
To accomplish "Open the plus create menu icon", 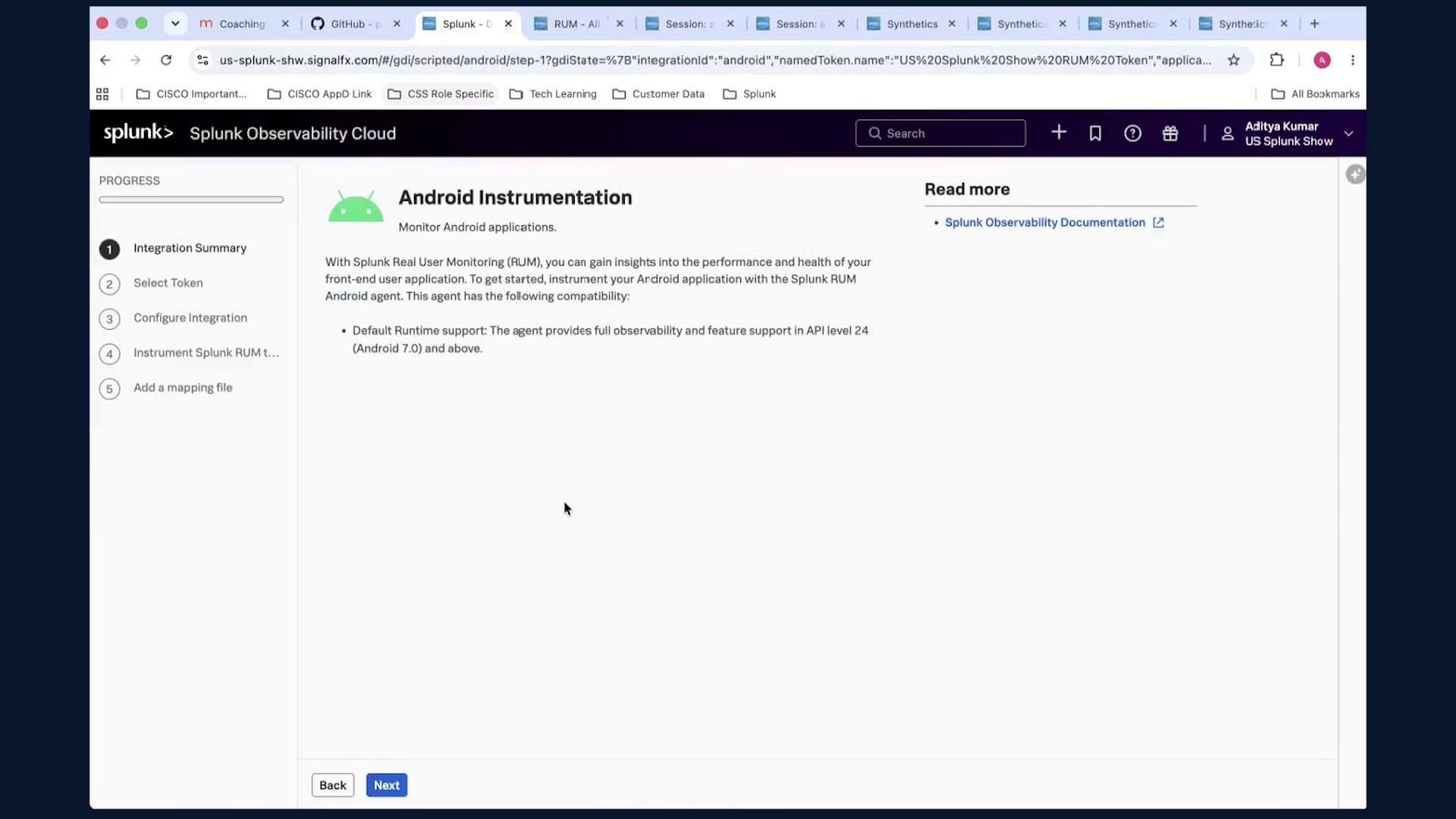I will [x=1059, y=133].
